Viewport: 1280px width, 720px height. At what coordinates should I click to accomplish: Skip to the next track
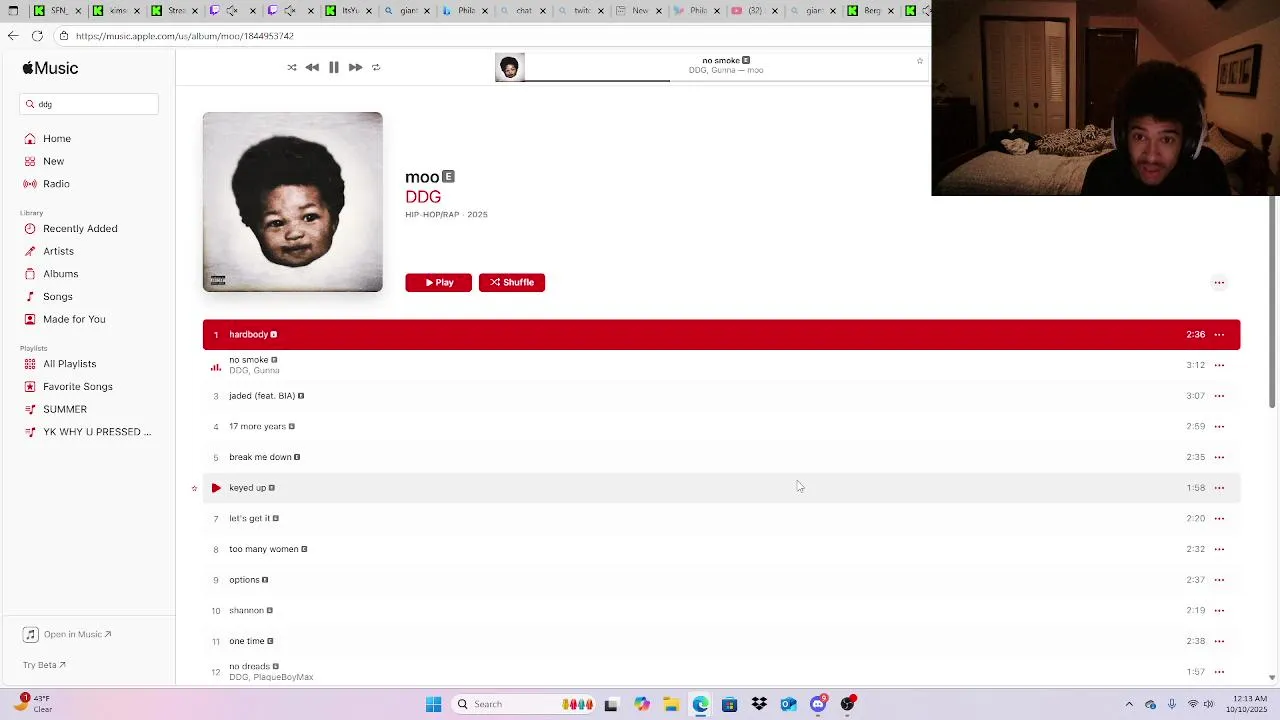(x=355, y=67)
